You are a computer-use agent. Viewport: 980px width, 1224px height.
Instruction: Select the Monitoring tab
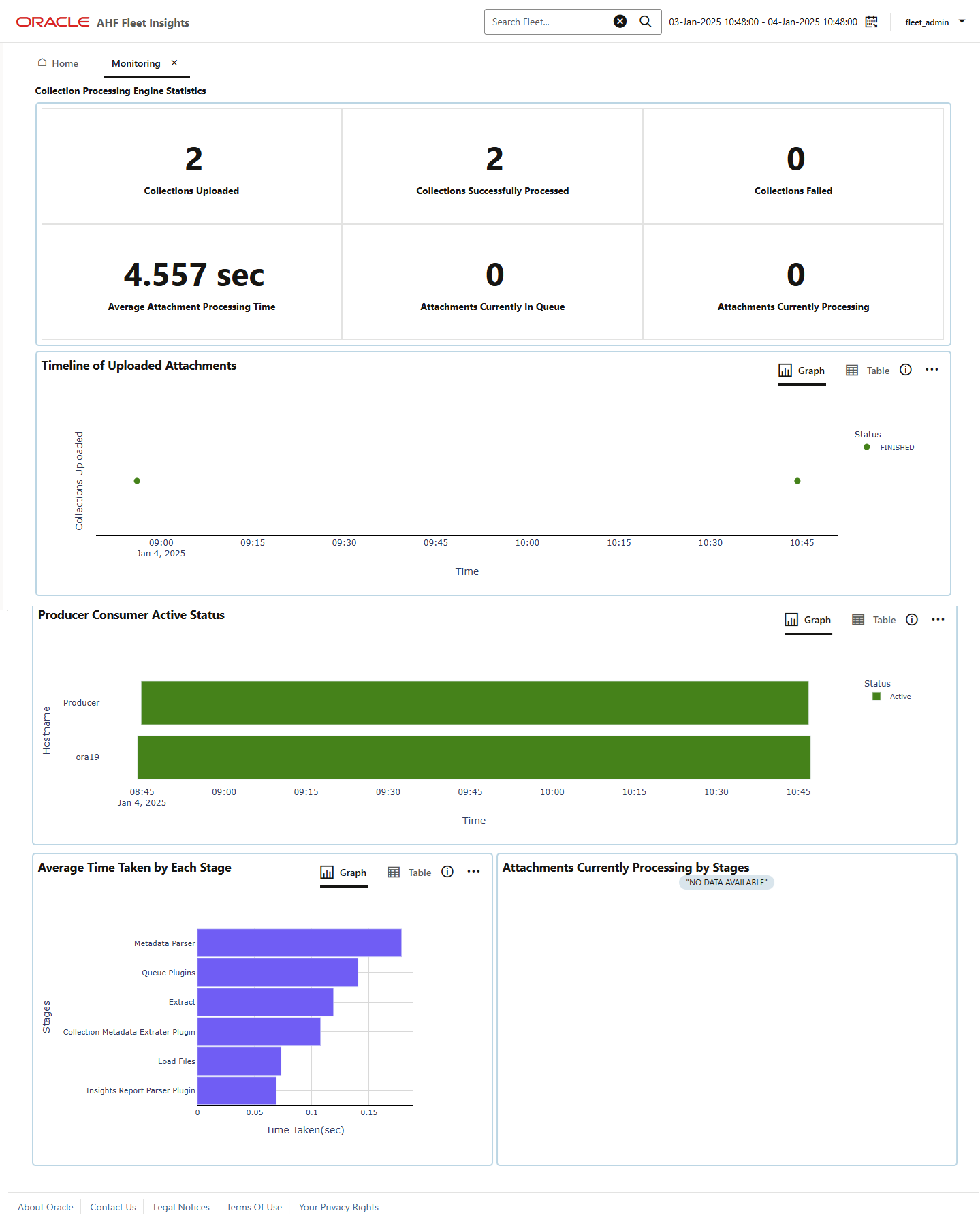[136, 63]
